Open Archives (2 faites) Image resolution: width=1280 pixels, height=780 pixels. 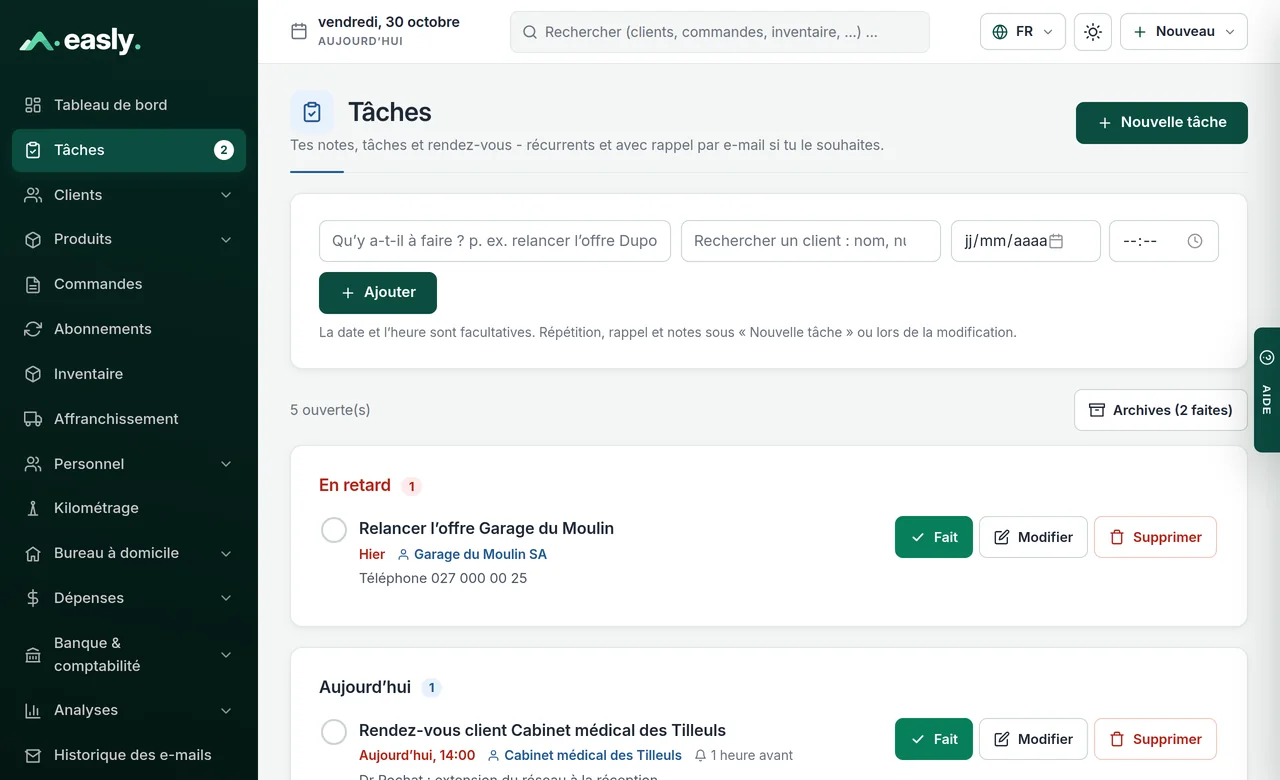point(1161,410)
